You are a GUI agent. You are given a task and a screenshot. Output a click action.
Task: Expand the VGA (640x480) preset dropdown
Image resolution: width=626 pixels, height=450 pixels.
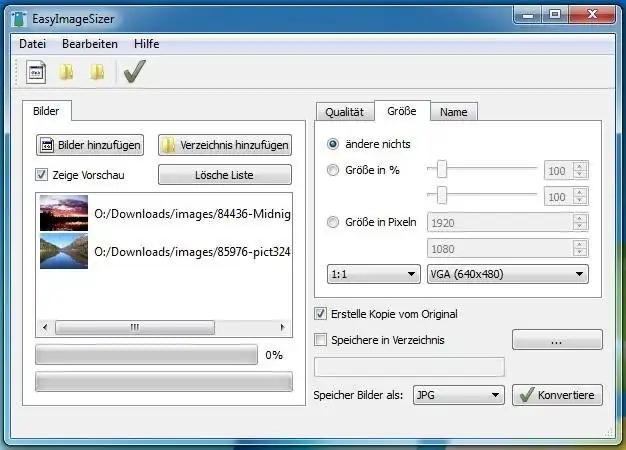[507, 274]
